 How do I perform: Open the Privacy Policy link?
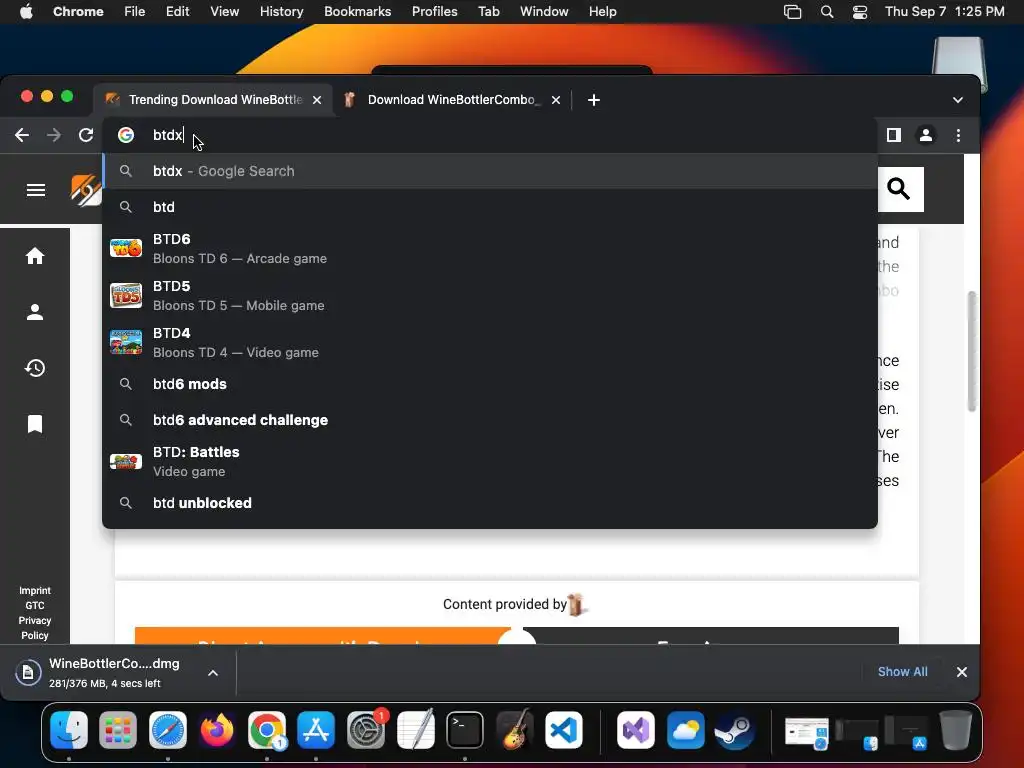[35, 628]
